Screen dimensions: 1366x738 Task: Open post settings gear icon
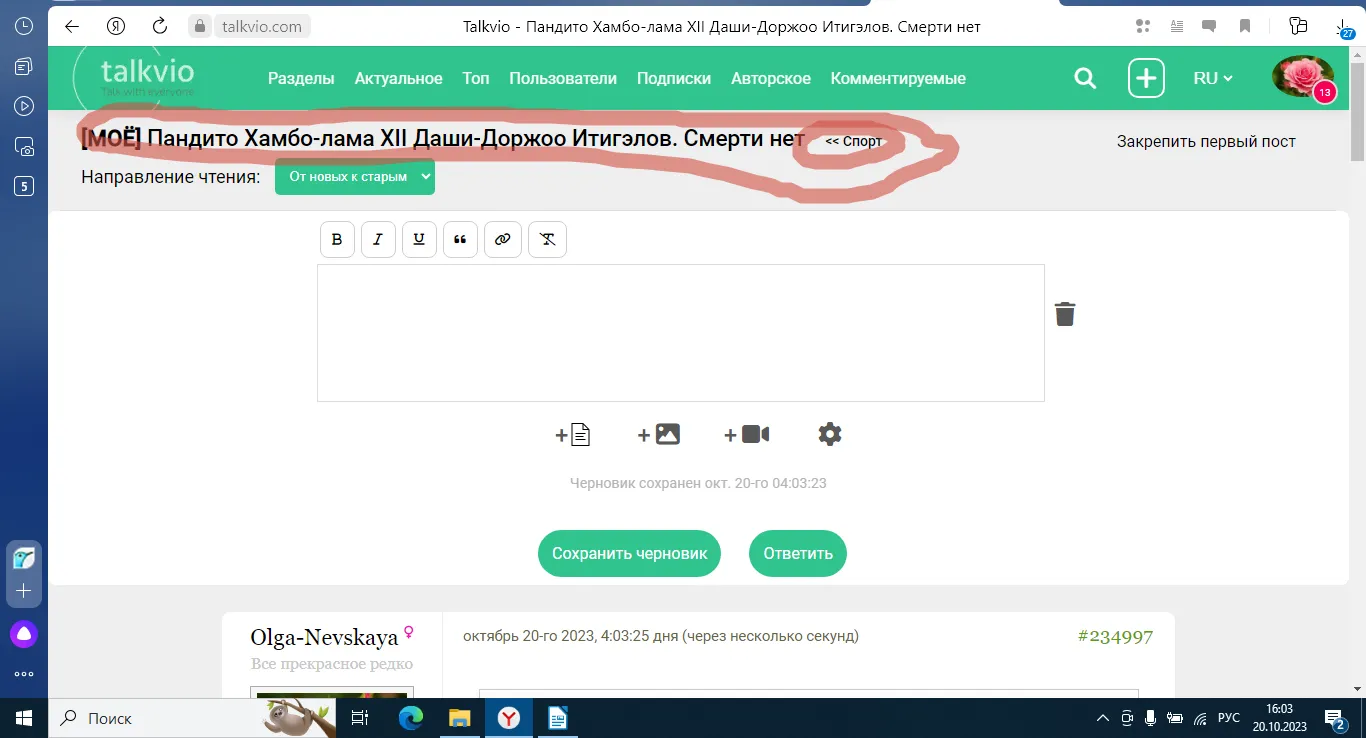coord(830,434)
